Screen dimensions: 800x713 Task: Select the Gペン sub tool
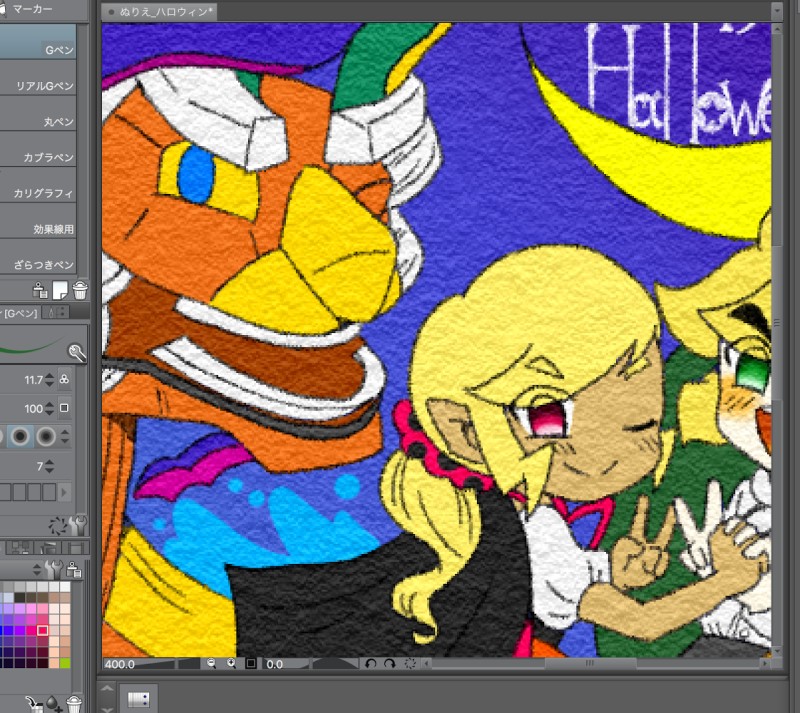(38, 41)
